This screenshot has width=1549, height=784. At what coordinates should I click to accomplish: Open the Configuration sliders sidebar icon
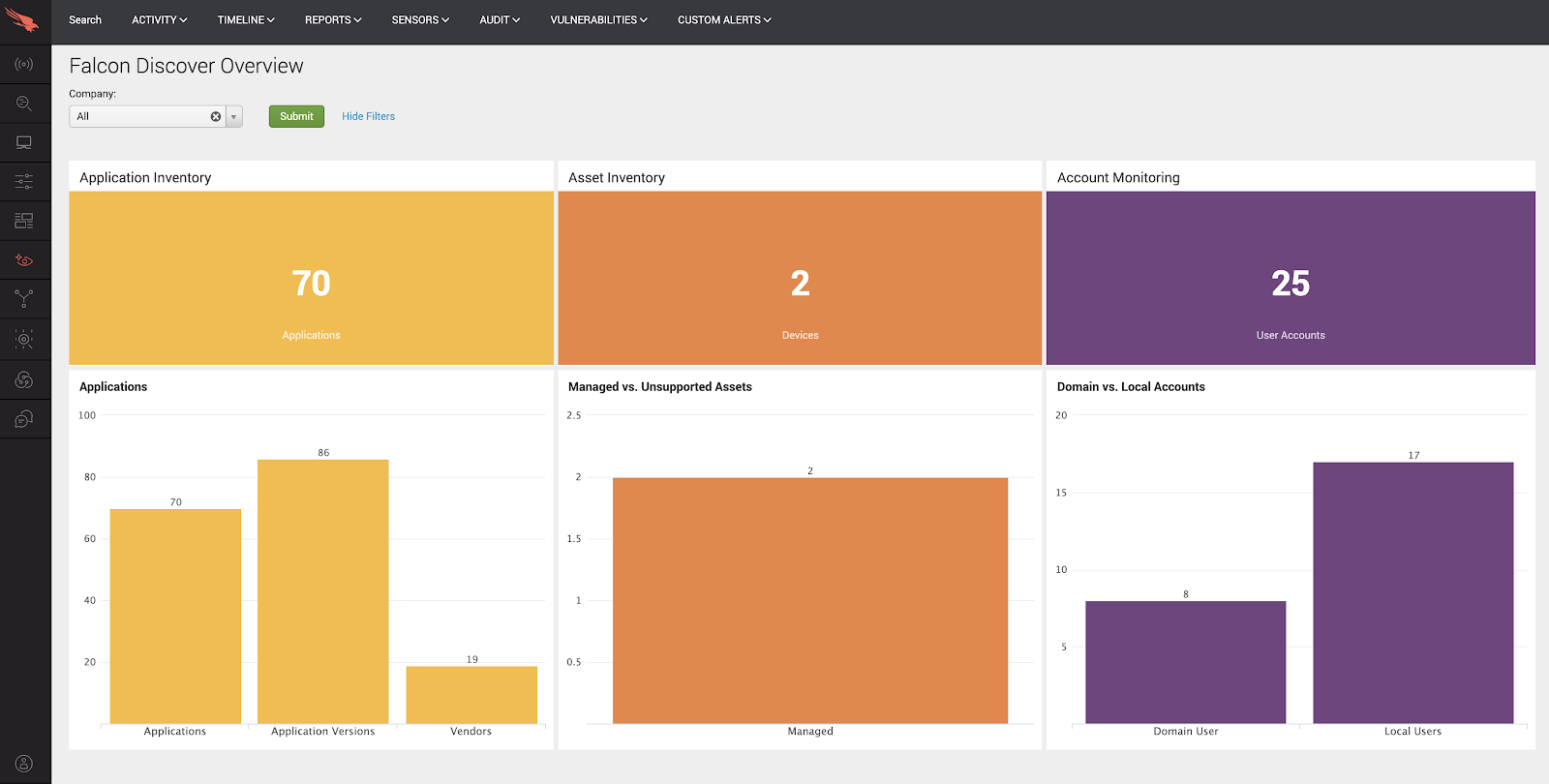[24, 181]
